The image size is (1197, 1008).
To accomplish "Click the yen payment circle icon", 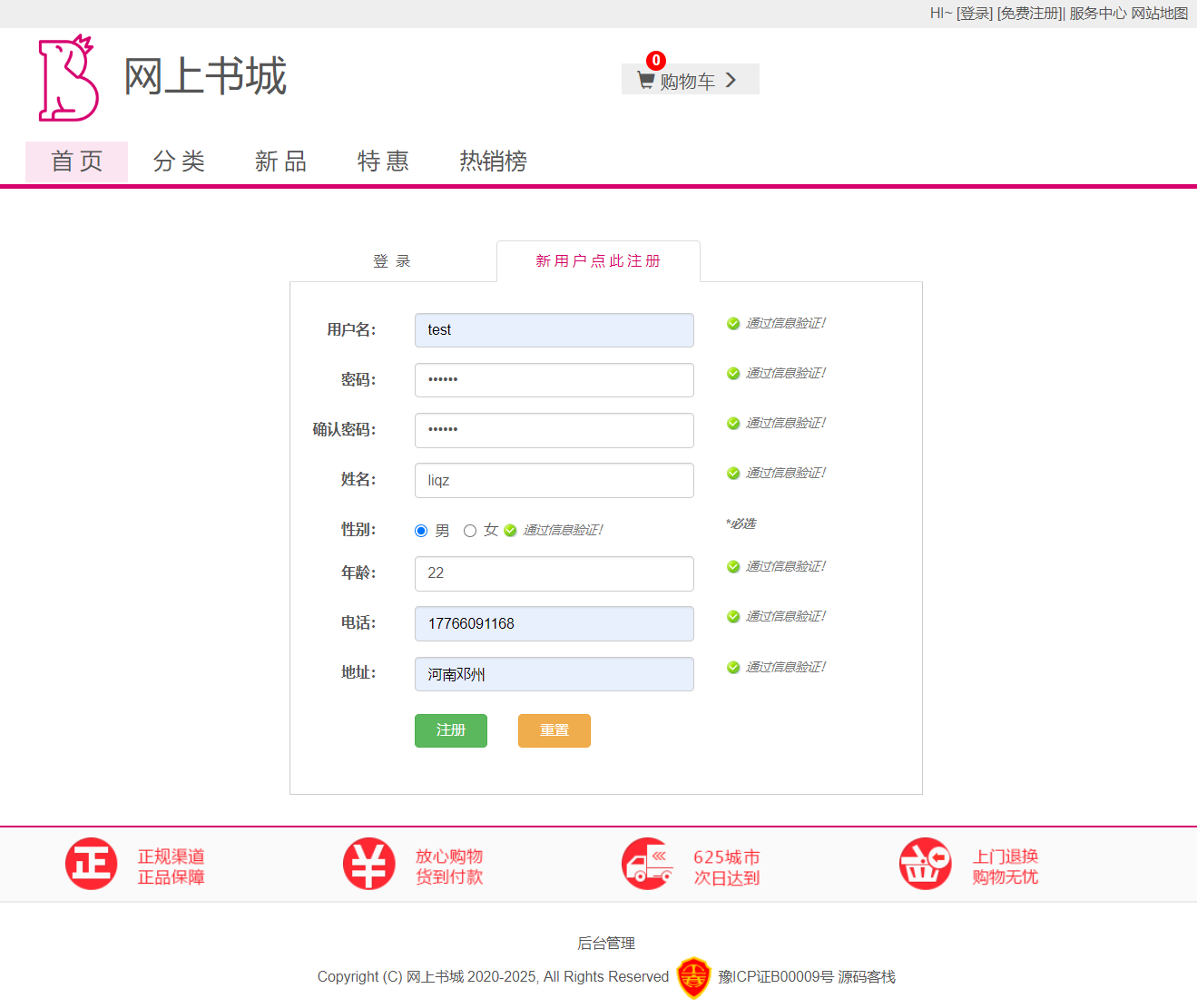I will (x=368, y=864).
